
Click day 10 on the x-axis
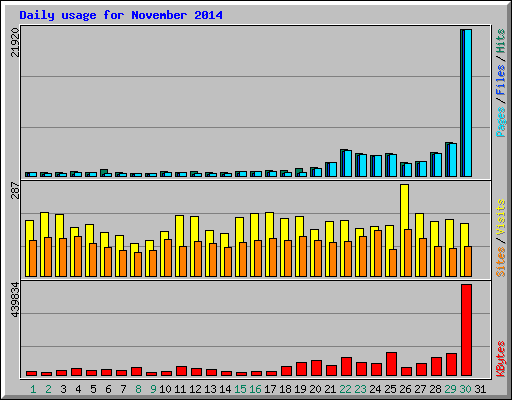coord(165,389)
